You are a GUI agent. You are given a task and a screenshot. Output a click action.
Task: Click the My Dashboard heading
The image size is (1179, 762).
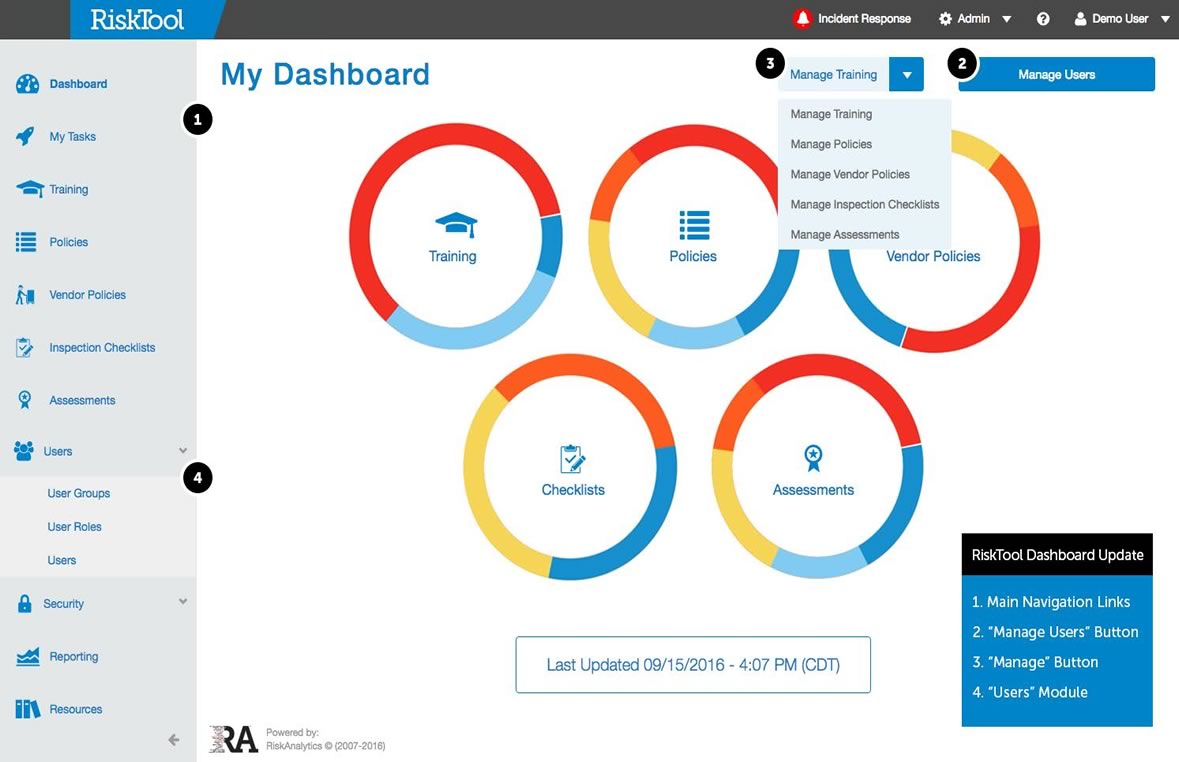pyautogui.click(x=325, y=74)
